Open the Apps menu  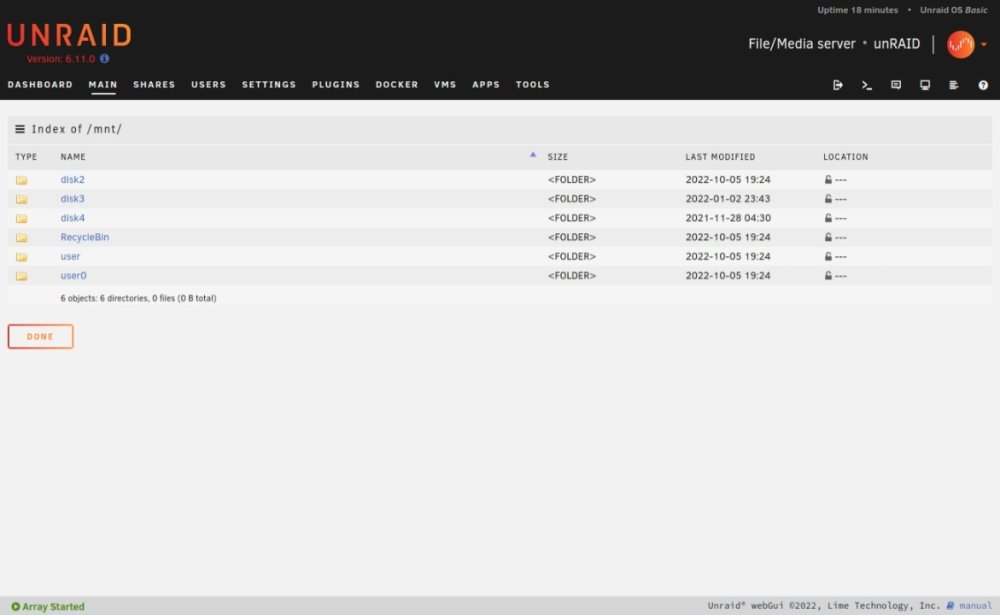pos(486,84)
